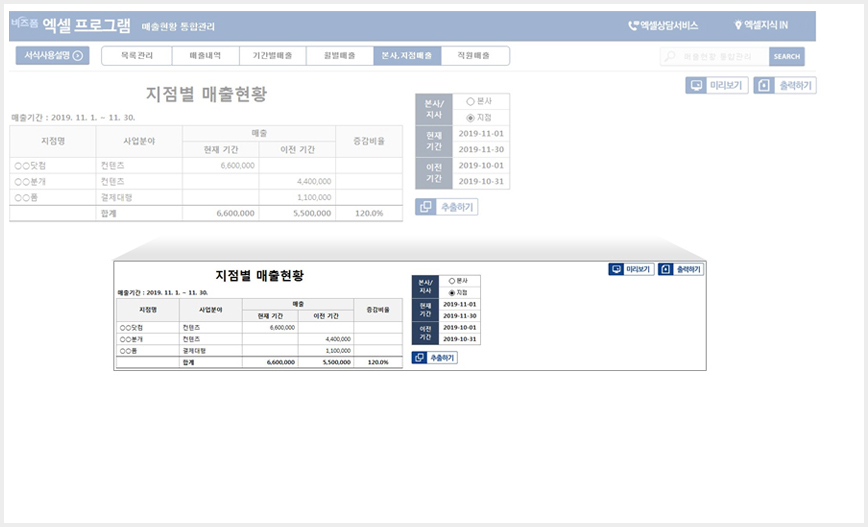Click the 비즈폼 logo in the header
The image size is (868, 527).
click(24, 23)
